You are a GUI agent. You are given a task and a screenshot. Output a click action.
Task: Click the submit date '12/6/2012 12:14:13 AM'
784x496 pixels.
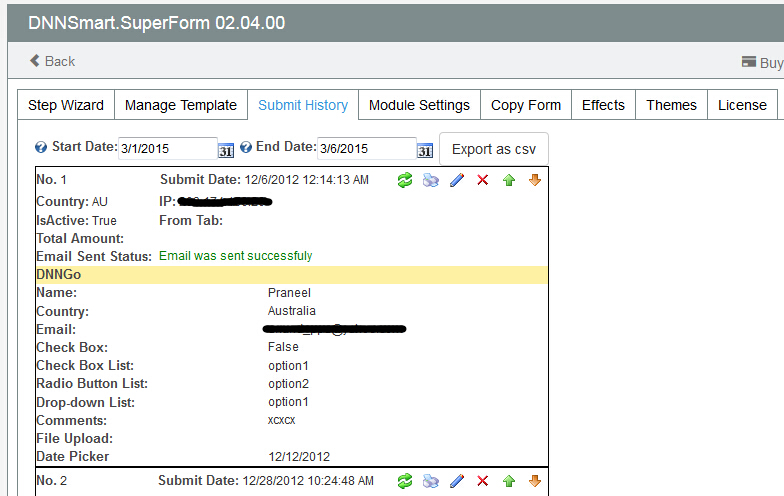click(x=306, y=180)
